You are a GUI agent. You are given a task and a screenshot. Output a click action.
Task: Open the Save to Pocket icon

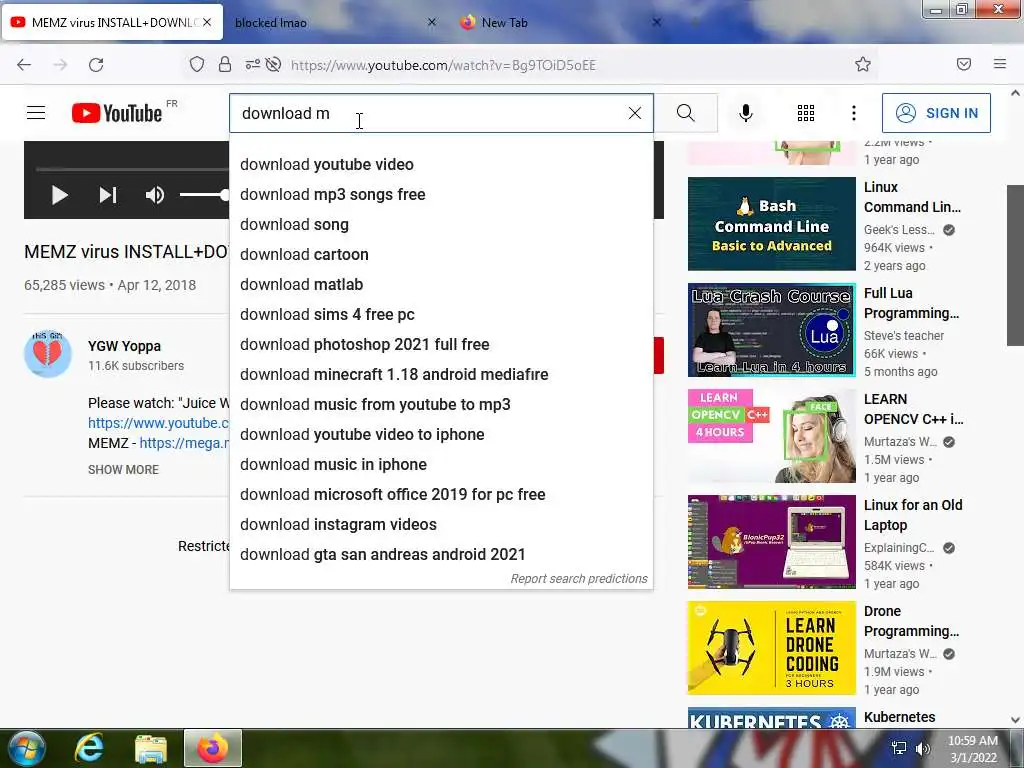(x=964, y=64)
